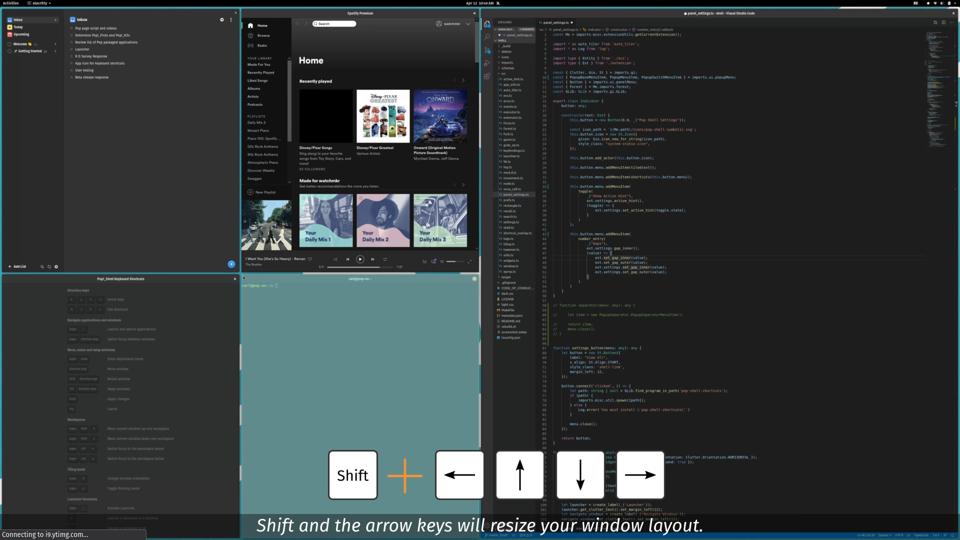Select the panel_settings.ts editor tab
The image size is (960, 540).
(557, 23)
